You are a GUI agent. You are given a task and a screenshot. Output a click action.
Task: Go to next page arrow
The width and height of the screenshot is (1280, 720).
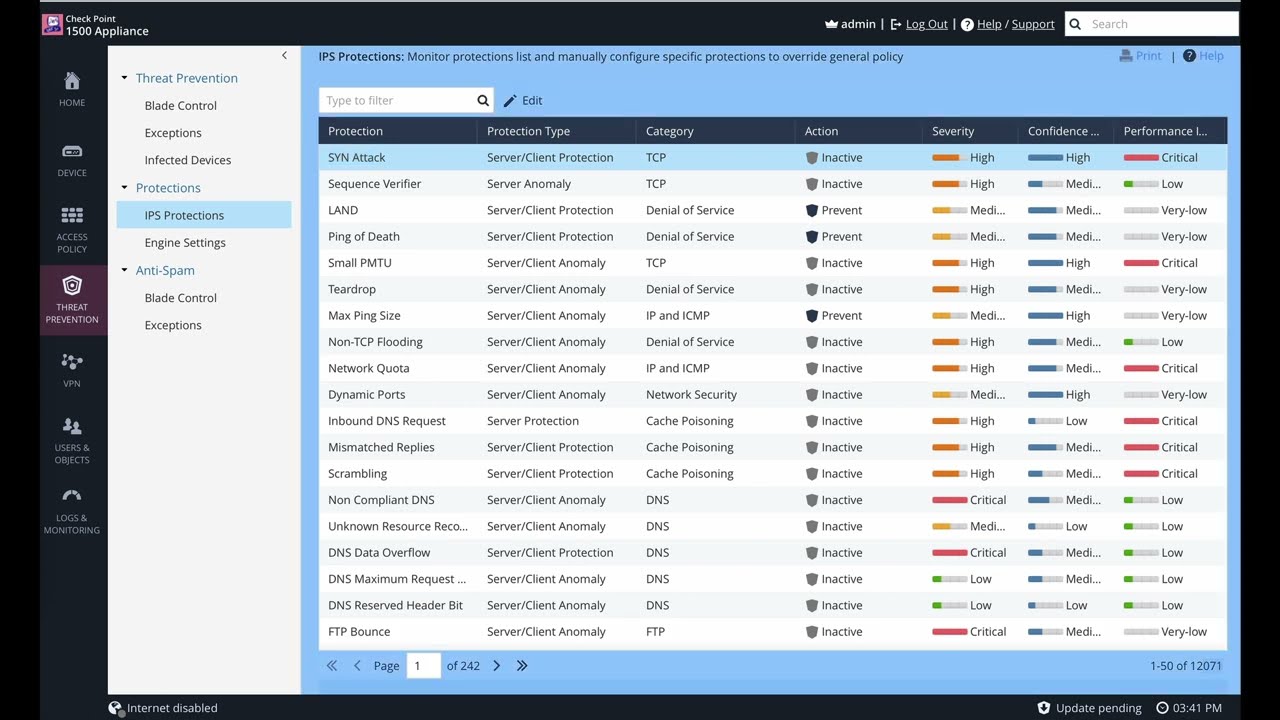click(496, 666)
